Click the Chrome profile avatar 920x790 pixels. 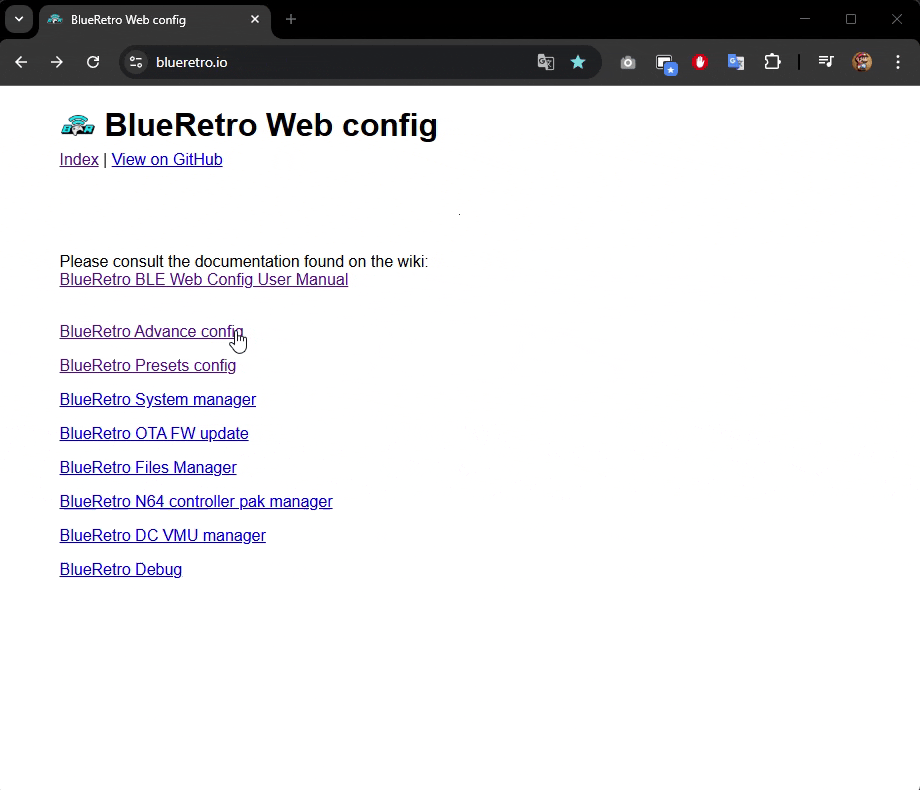pos(862,62)
